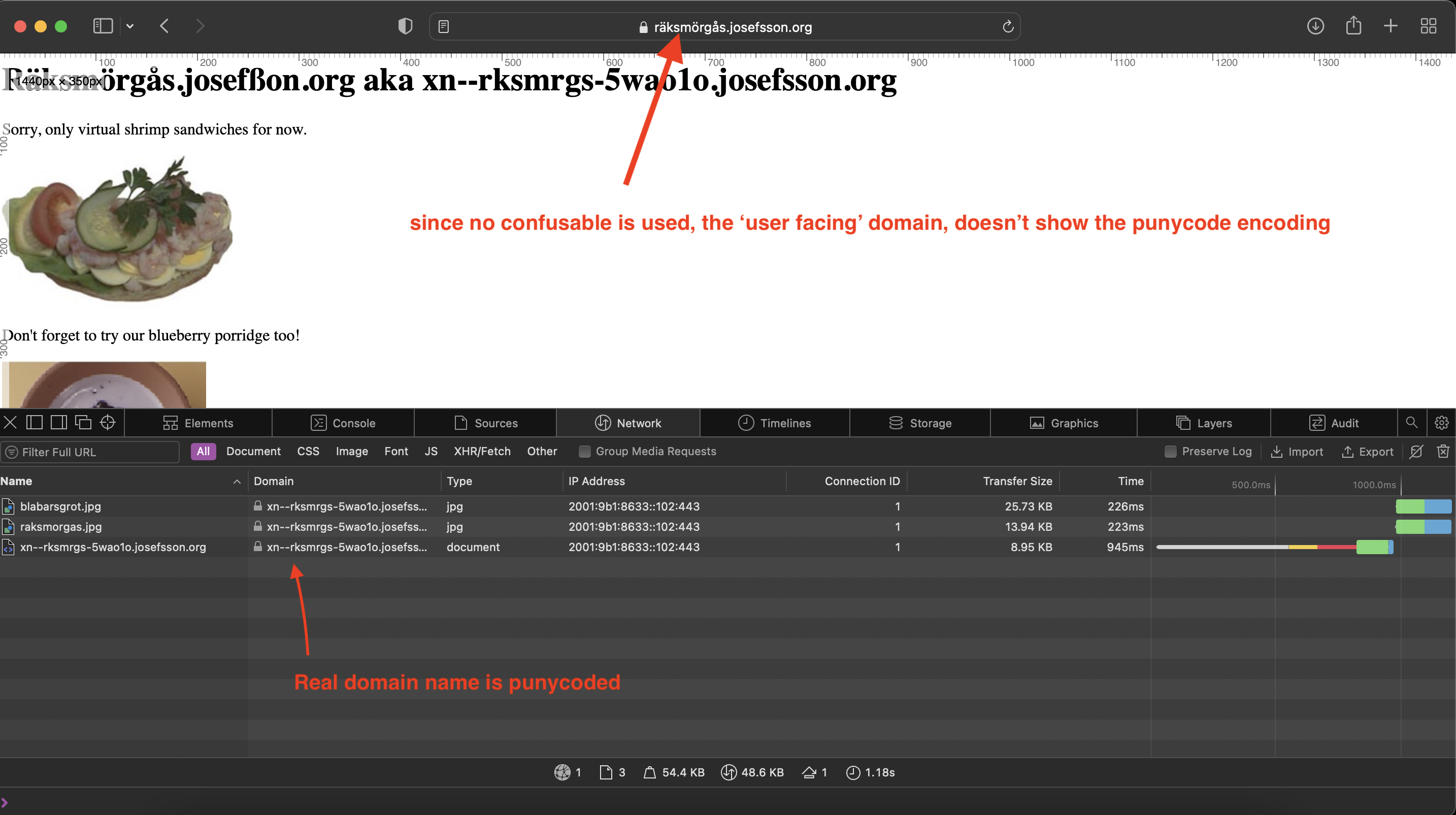
Task: Select the raksmorgas.jpg request row
Action: pos(61,527)
